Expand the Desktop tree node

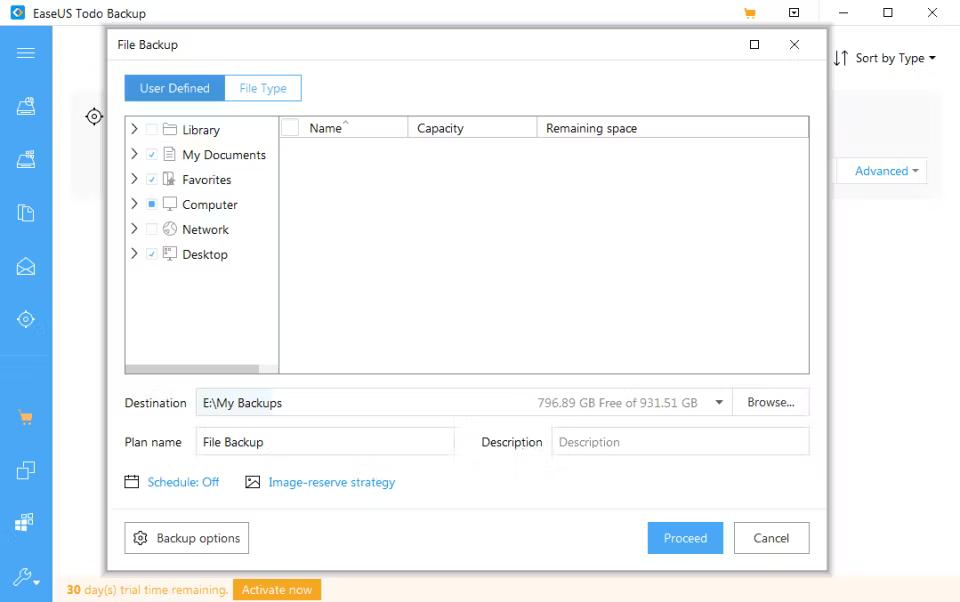134,254
